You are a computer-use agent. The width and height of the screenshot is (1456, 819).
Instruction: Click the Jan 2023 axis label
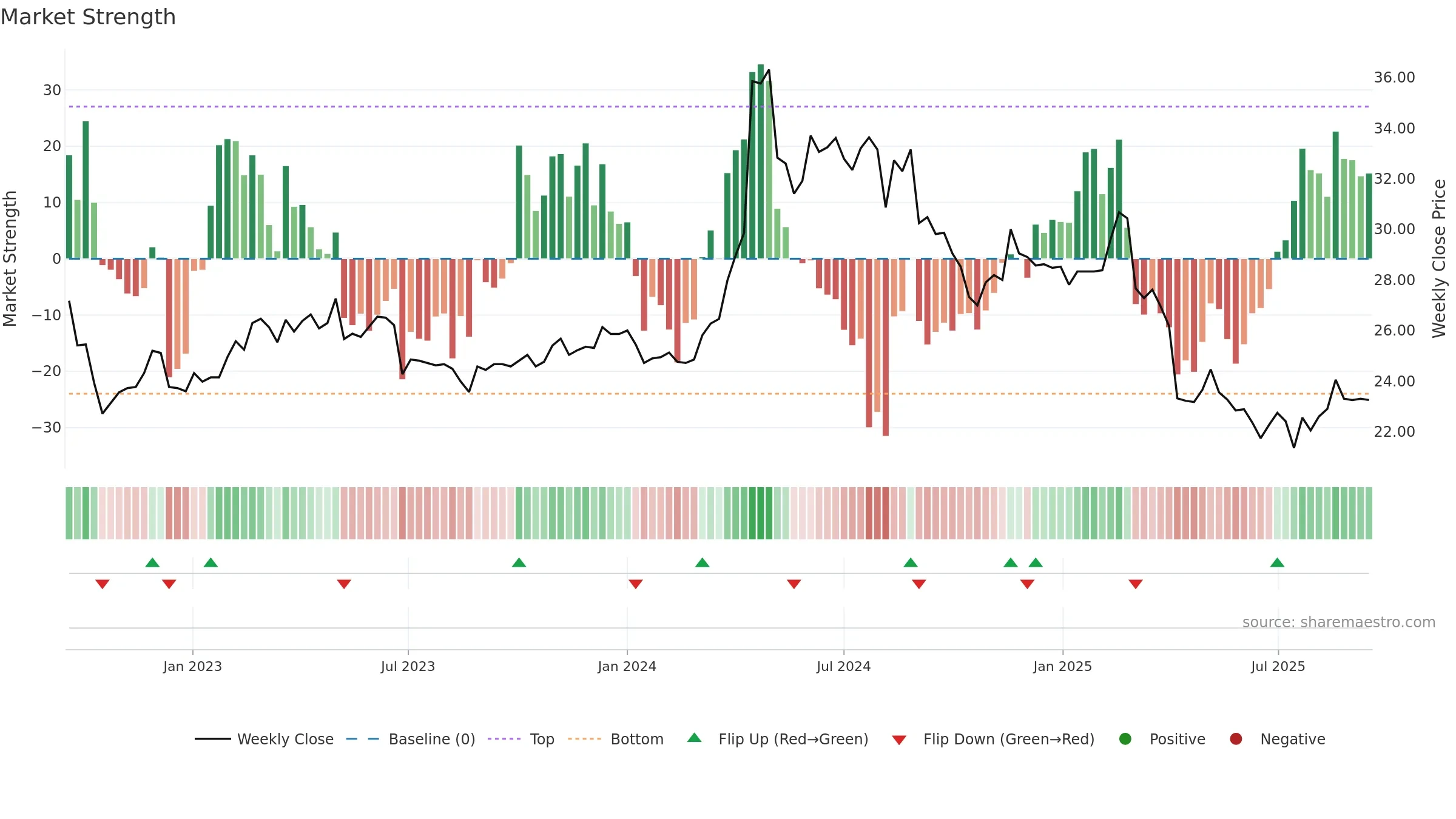coord(192,666)
